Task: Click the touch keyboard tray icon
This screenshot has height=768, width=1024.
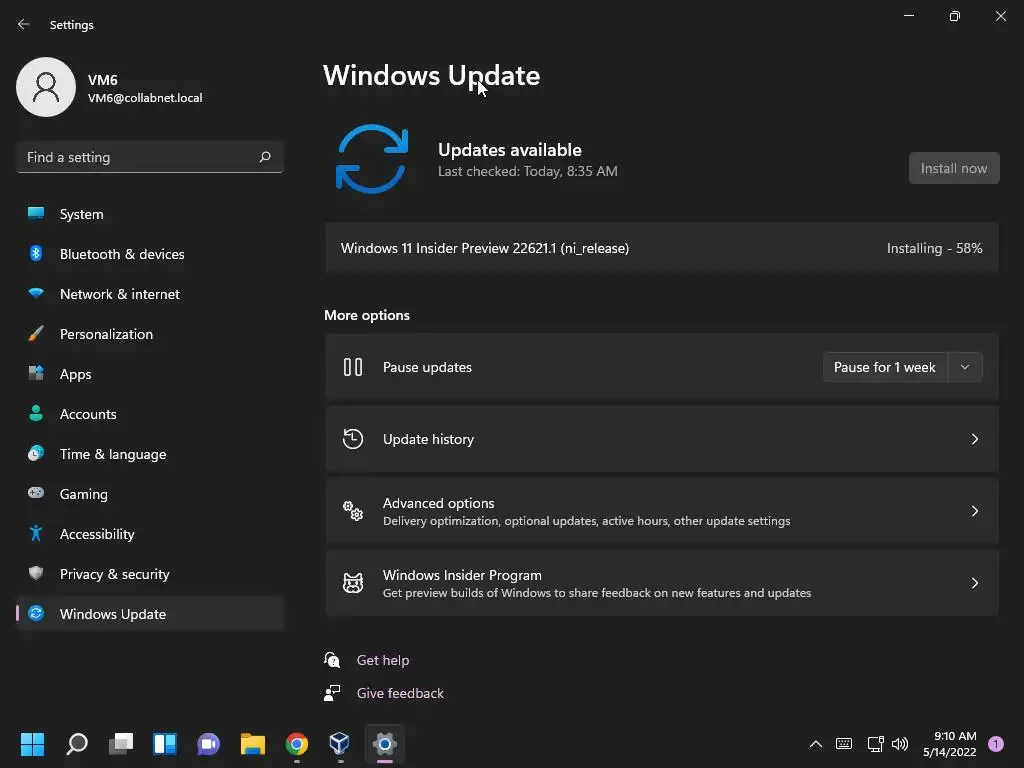Action: click(844, 744)
